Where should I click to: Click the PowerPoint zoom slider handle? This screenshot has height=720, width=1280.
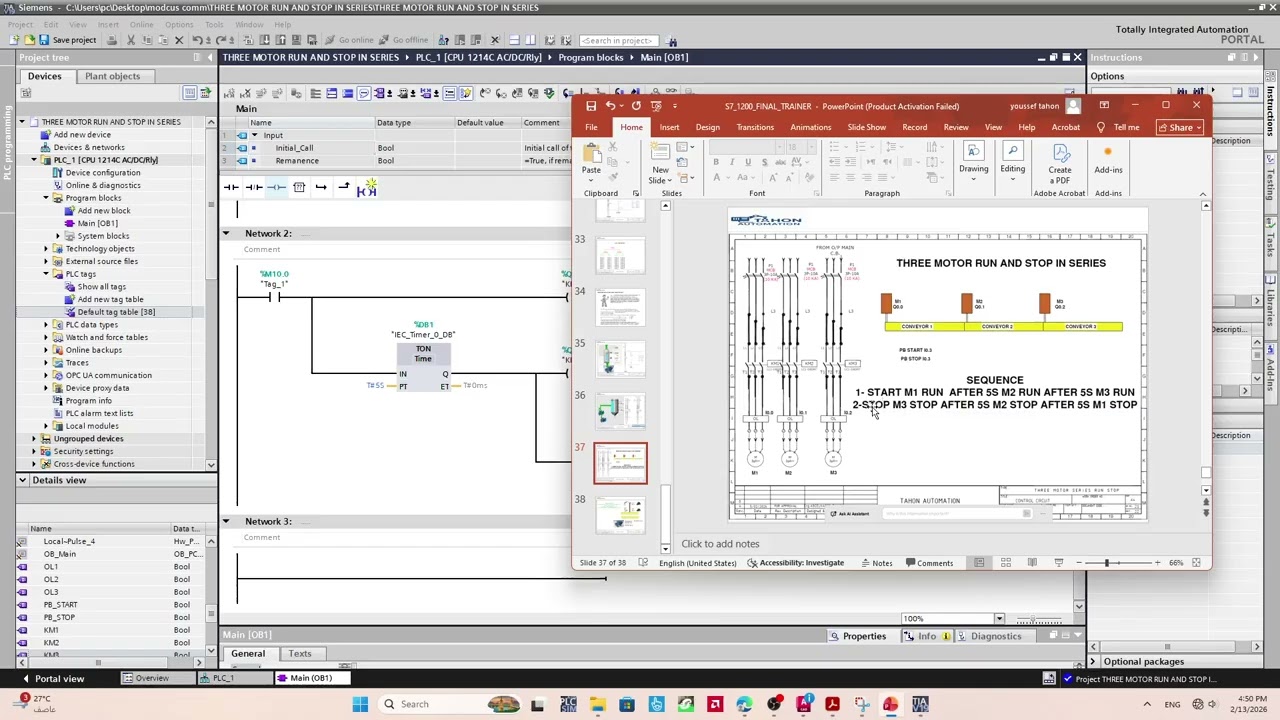tap(1107, 563)
